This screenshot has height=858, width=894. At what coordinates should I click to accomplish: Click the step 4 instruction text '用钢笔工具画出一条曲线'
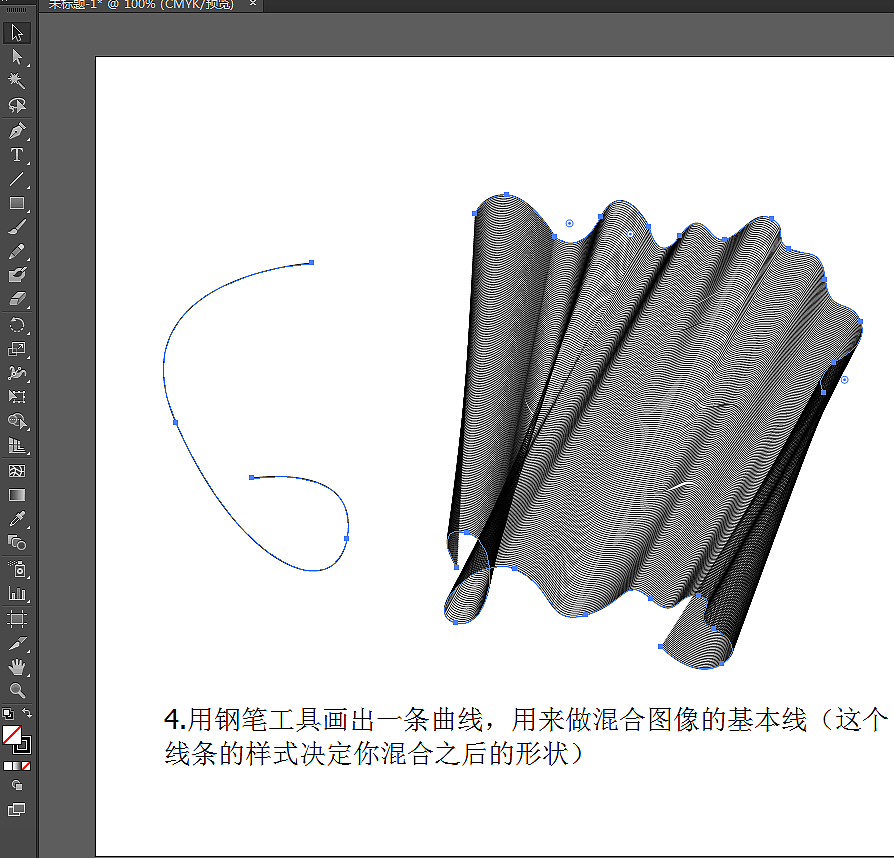pyautogui.click(x=335, y=719)
